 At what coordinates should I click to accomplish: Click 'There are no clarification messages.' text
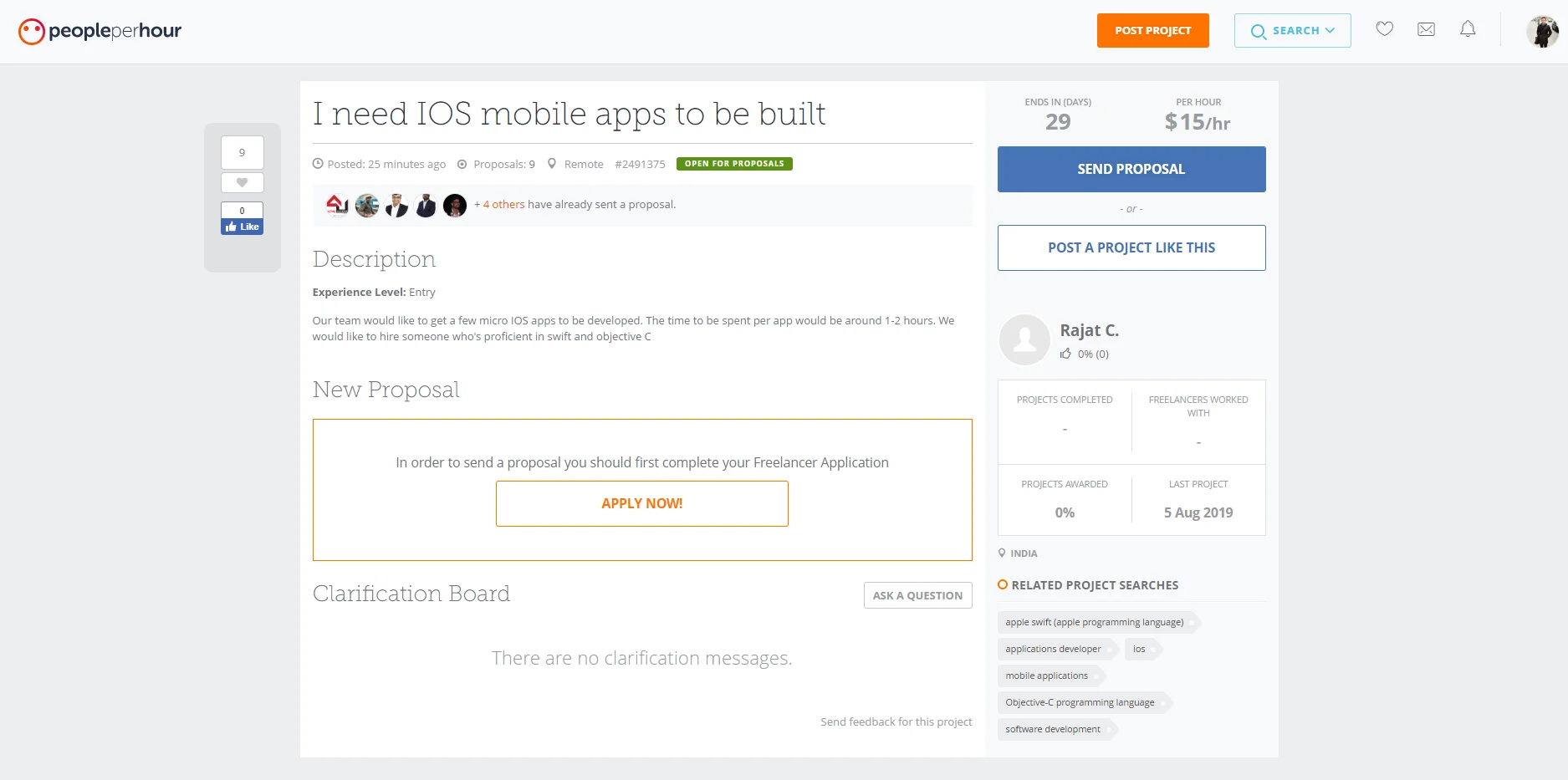(x=641, y=658)
